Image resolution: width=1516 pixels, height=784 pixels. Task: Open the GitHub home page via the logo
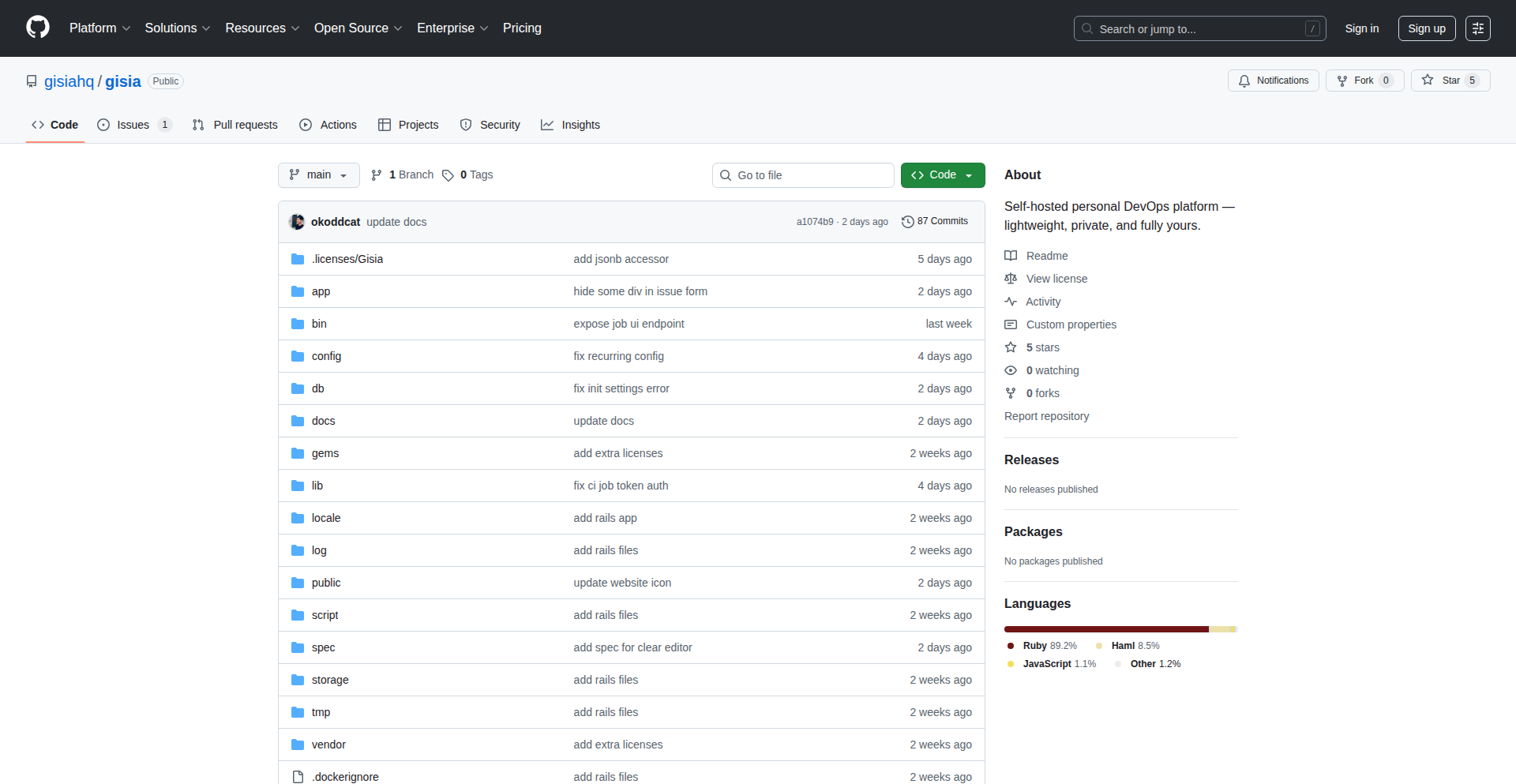click(36, 28)
